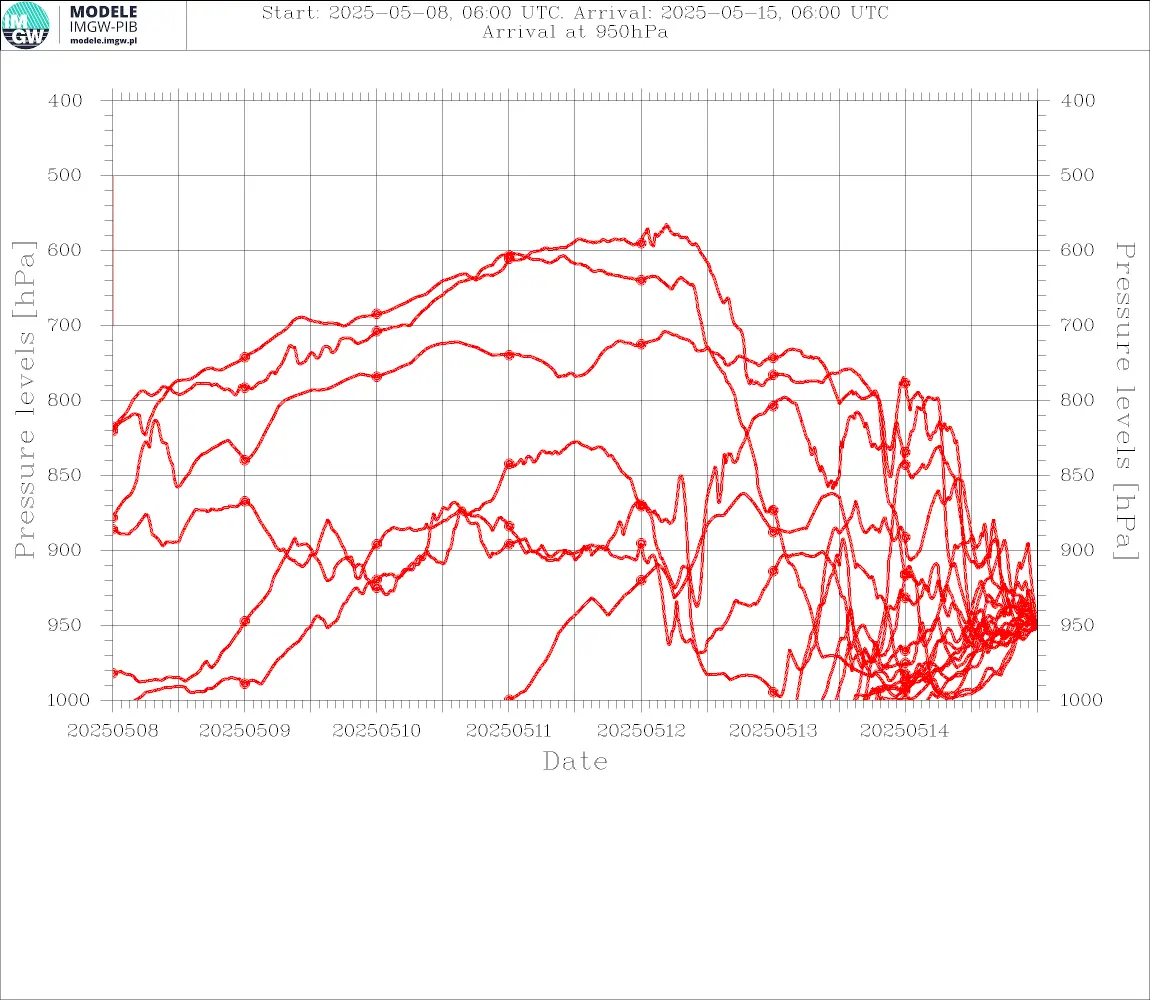Click the left axis 1000 label
Screen dimensions: 1150x1000
68,700
